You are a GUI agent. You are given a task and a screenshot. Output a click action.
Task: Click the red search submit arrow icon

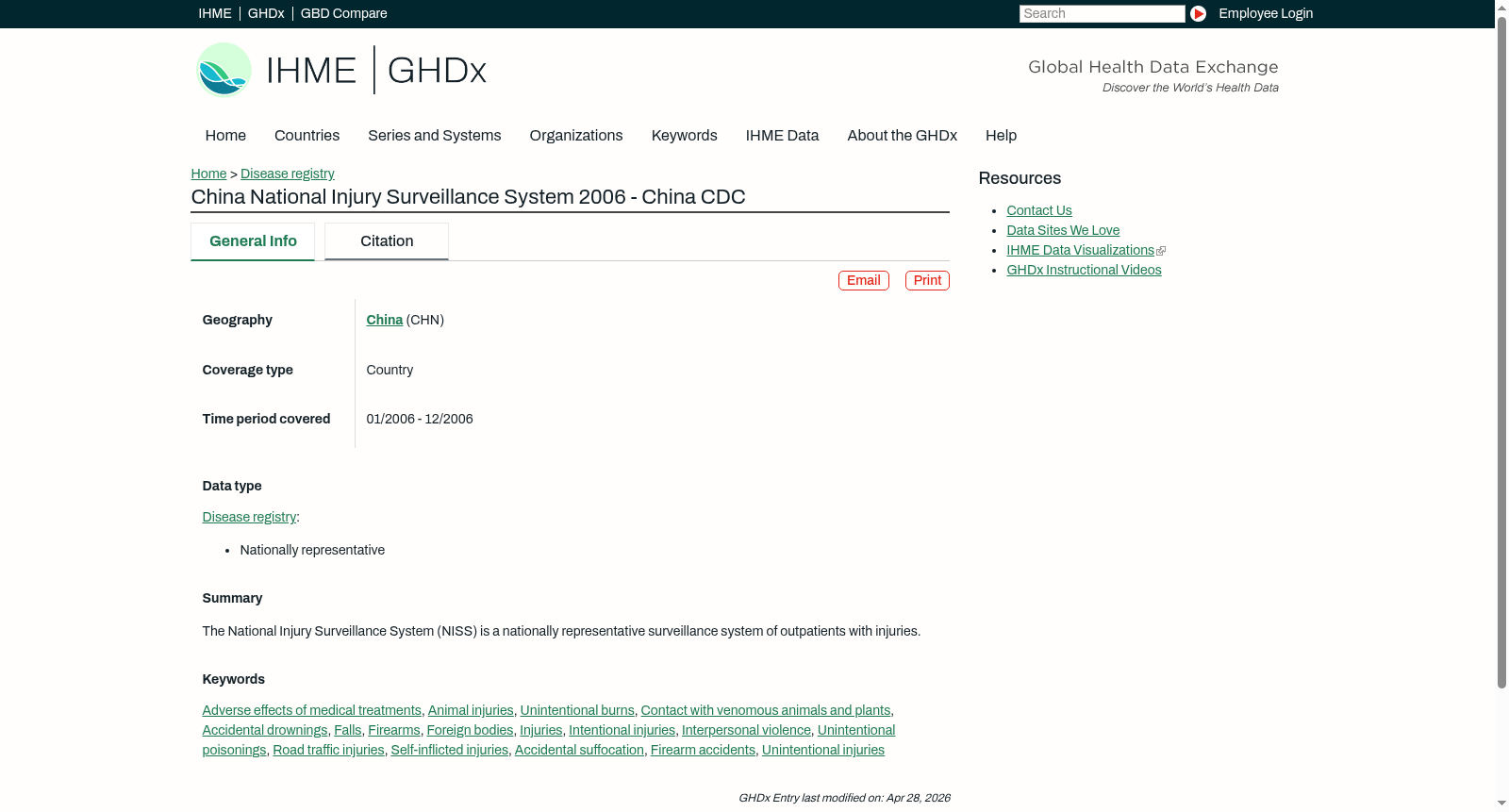coord(1198,13)
